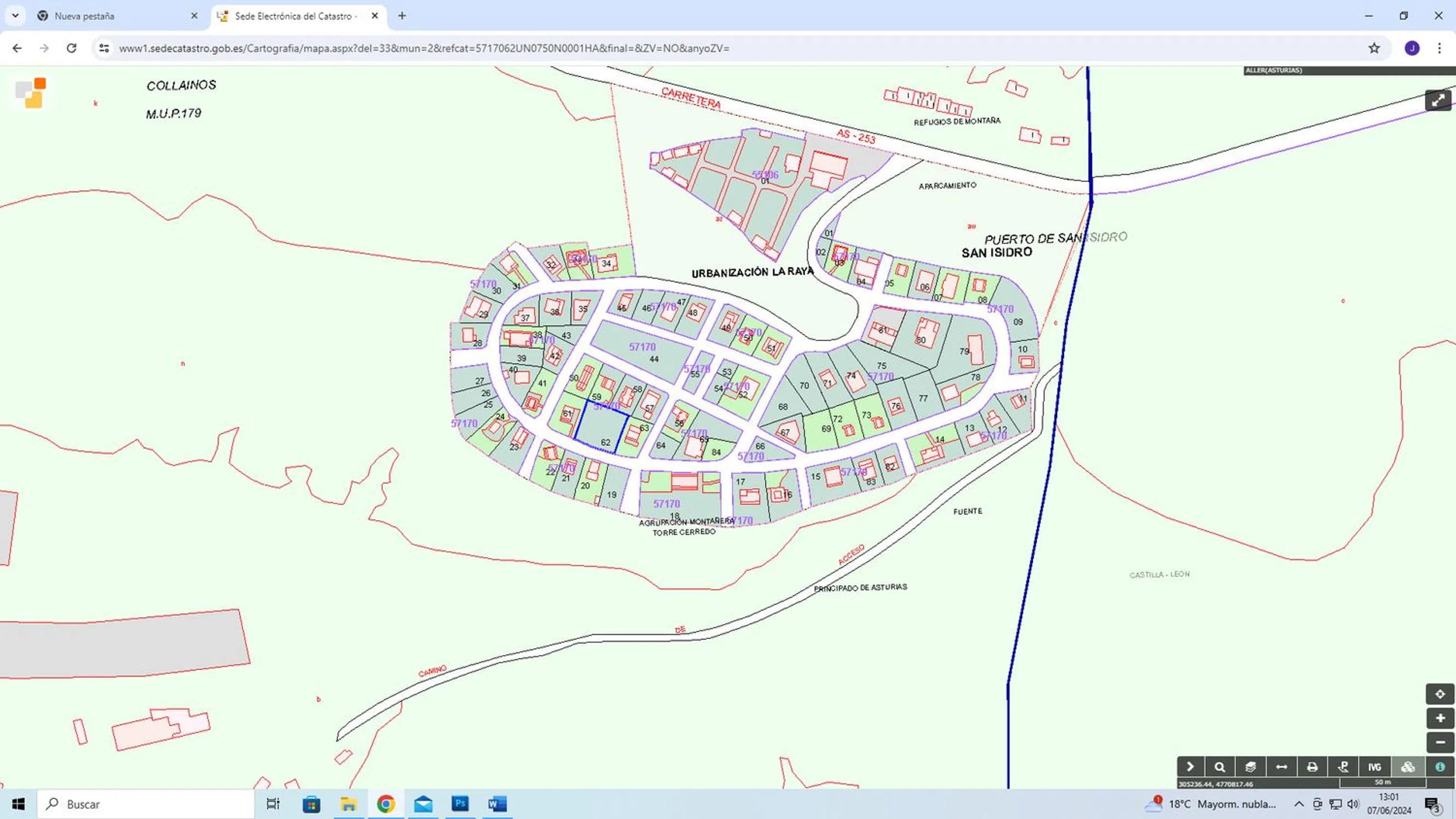Toggle the blue information icon
The width and height of the screenshot is (1456, 819).
pos(1440,767)
